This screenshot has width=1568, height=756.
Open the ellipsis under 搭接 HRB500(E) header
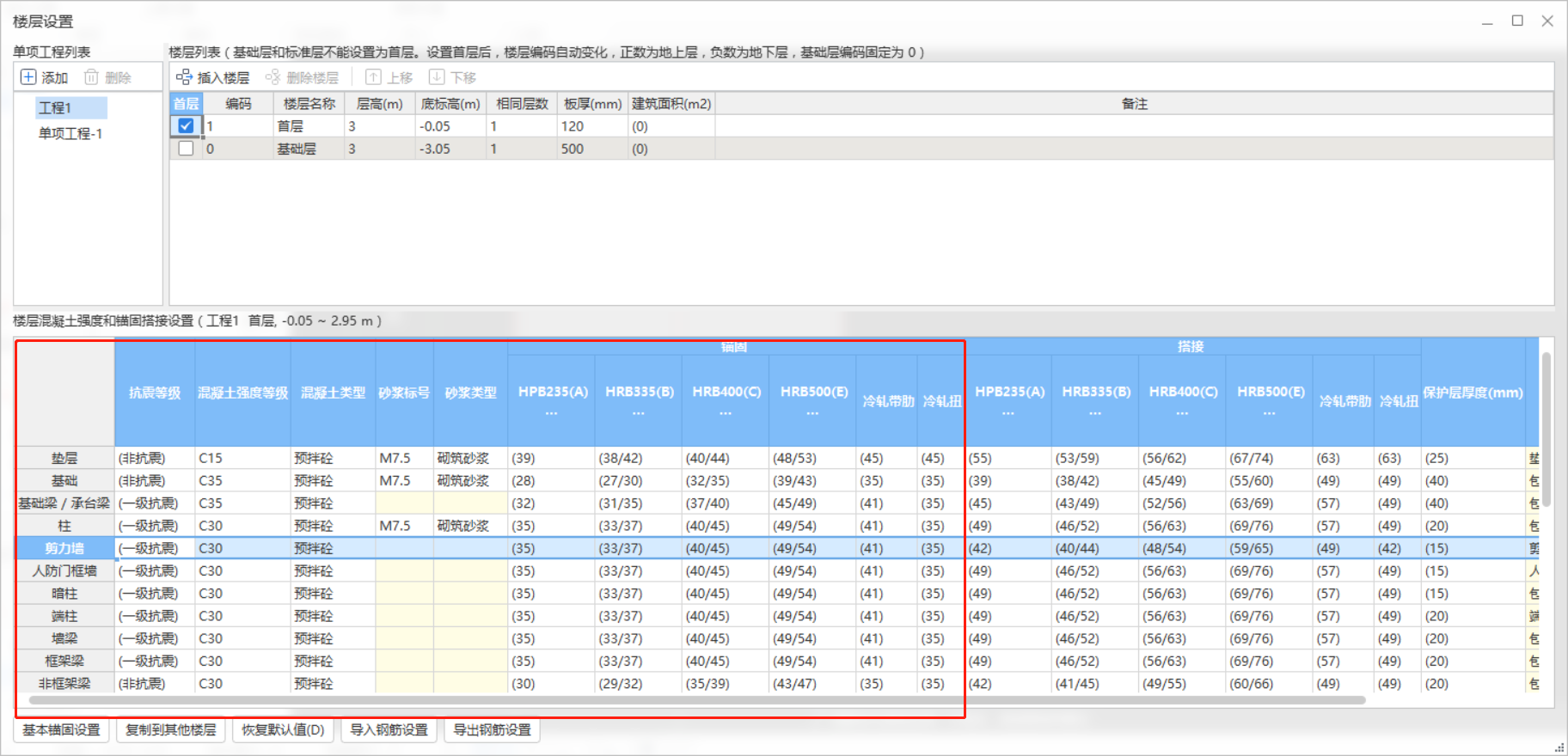(x=1270, y=413)
